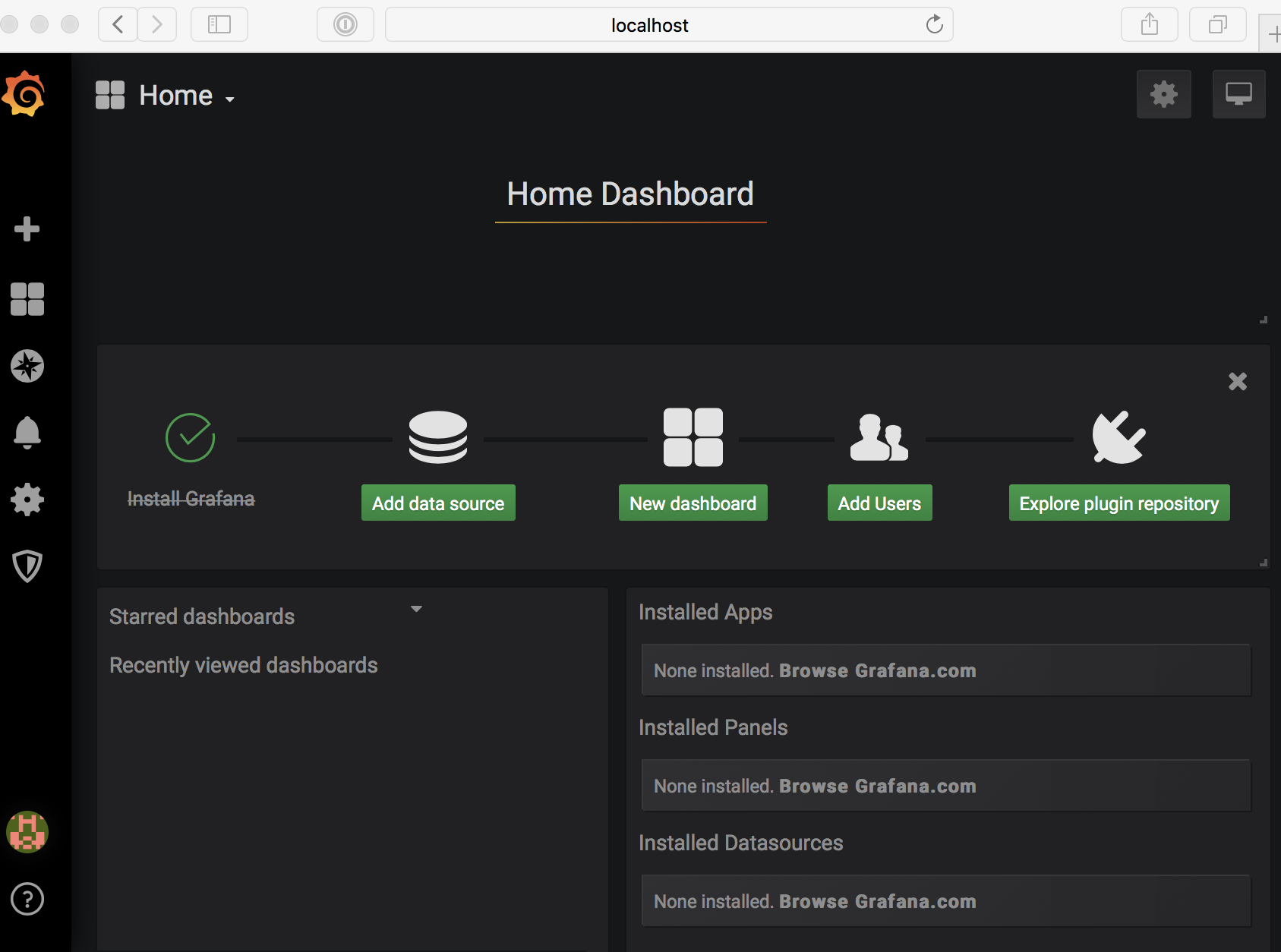Viewport: 1281px width, 952px height.
Task: Click Installed Apps heading
Action: (x=705, y=612)
